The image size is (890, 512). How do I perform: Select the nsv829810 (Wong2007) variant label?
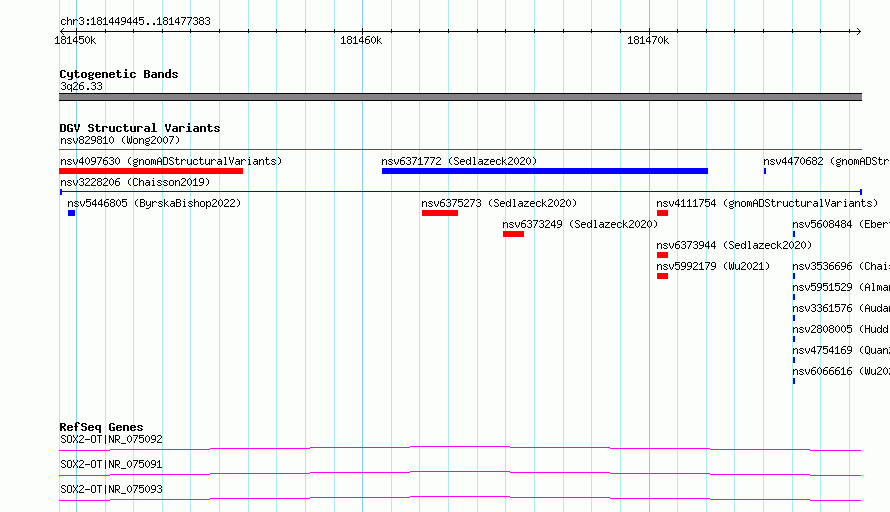(120, 140)
